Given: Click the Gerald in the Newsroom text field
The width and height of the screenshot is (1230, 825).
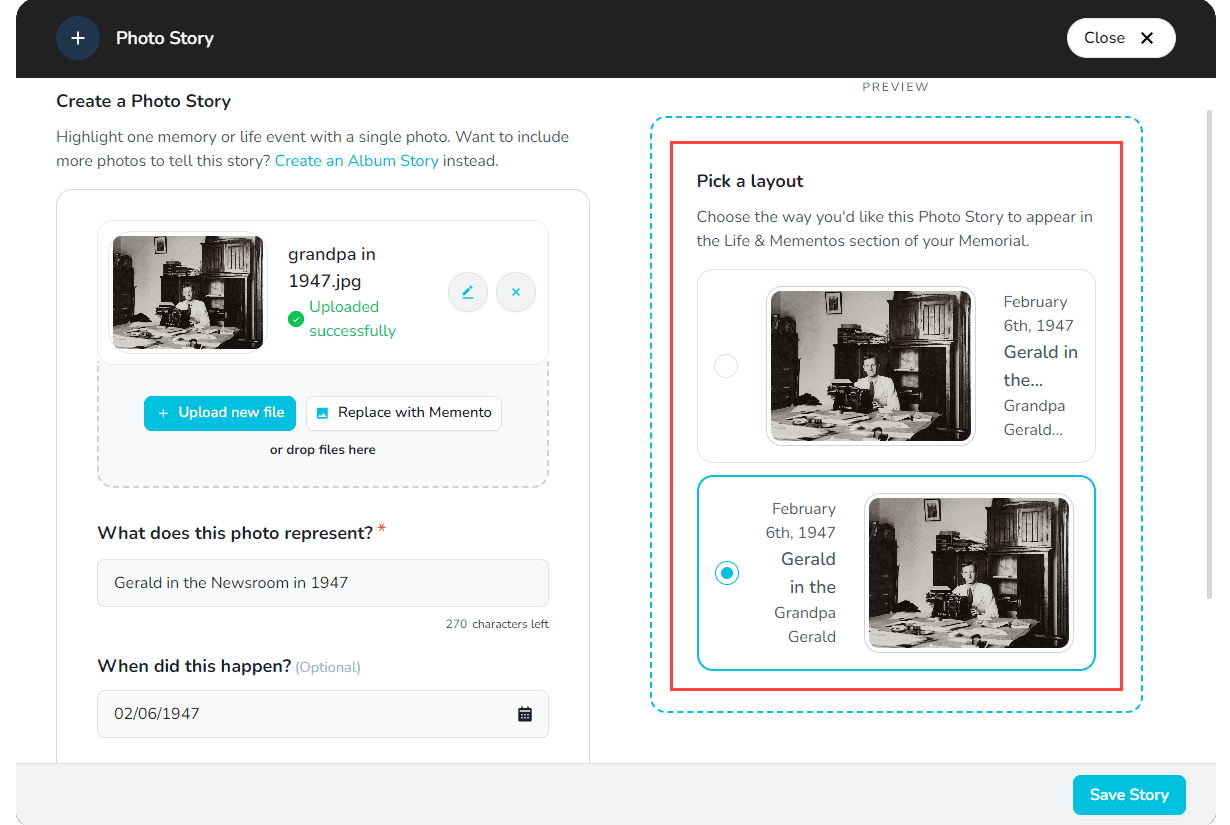Looking at the screenshot, I should 322,583.
